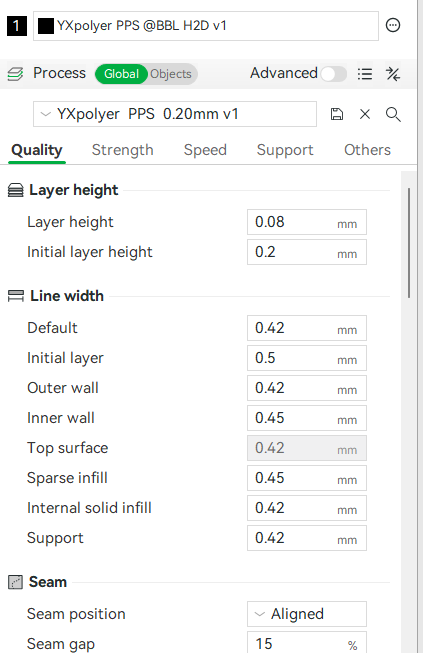423x653 pixels.
Task: Select the Global process scope
Action: point(121,74)
